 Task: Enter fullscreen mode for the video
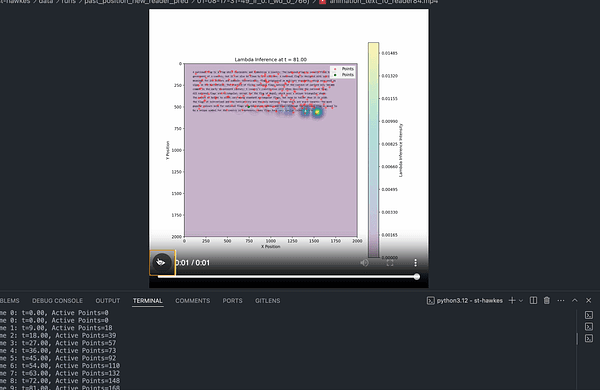(x=390, y=263)
